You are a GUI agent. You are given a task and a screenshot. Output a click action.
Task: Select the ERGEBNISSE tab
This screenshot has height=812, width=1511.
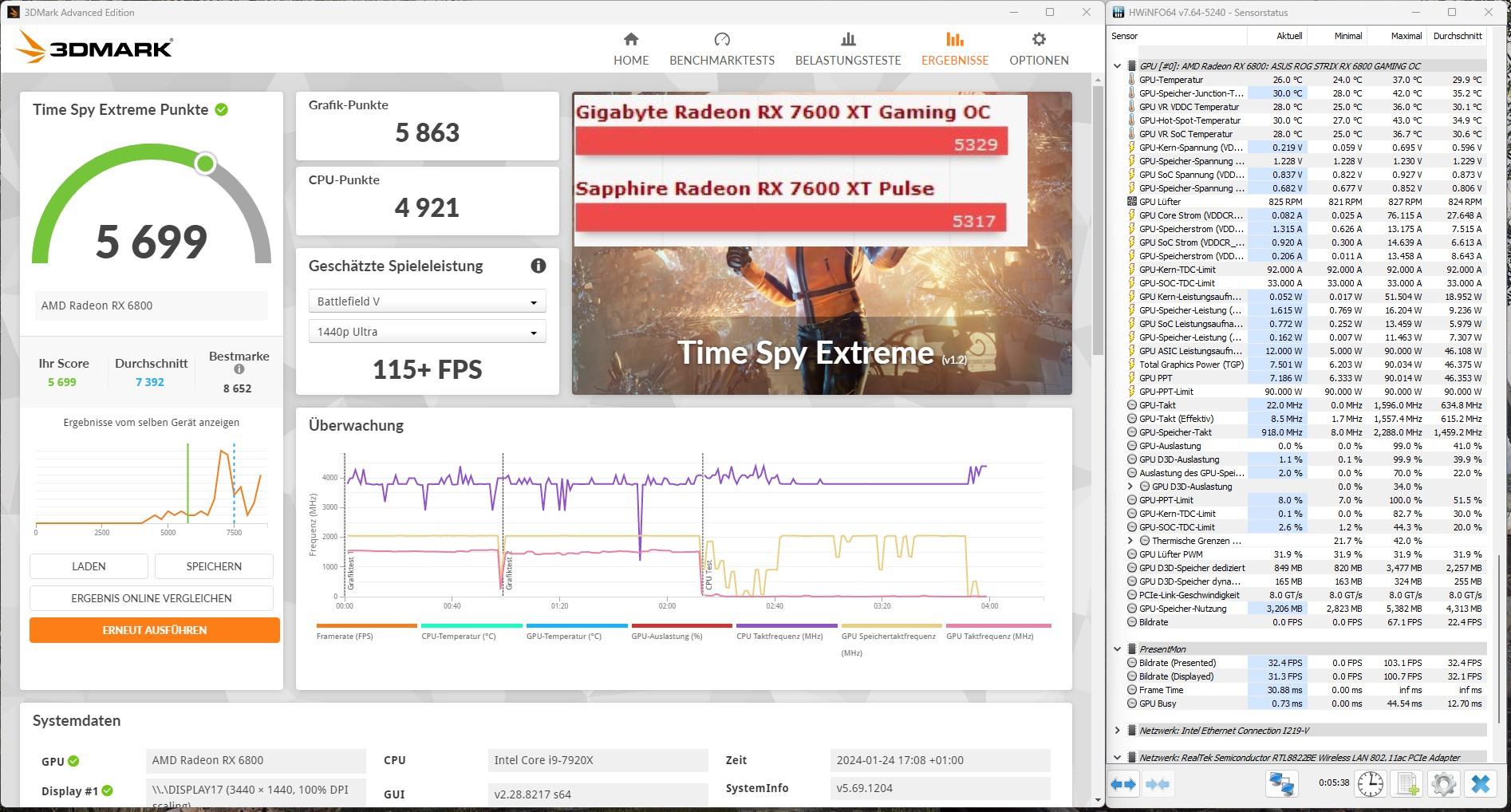[955, 49]
